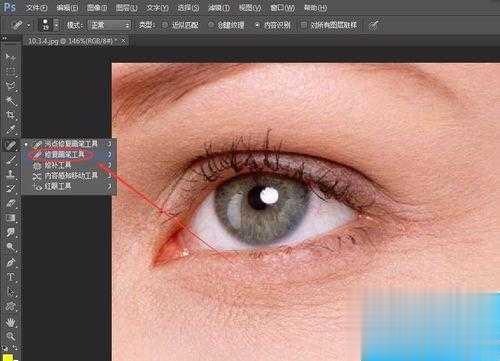Select the Magic Wand tool
The width and height of the screenshot is (500, 361).
click(10, 100)
